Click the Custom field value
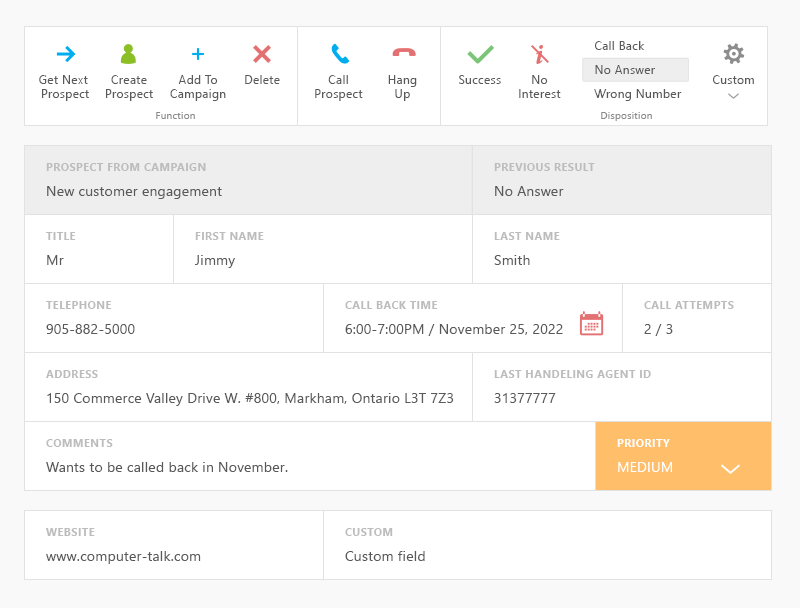 coord(385,556)
